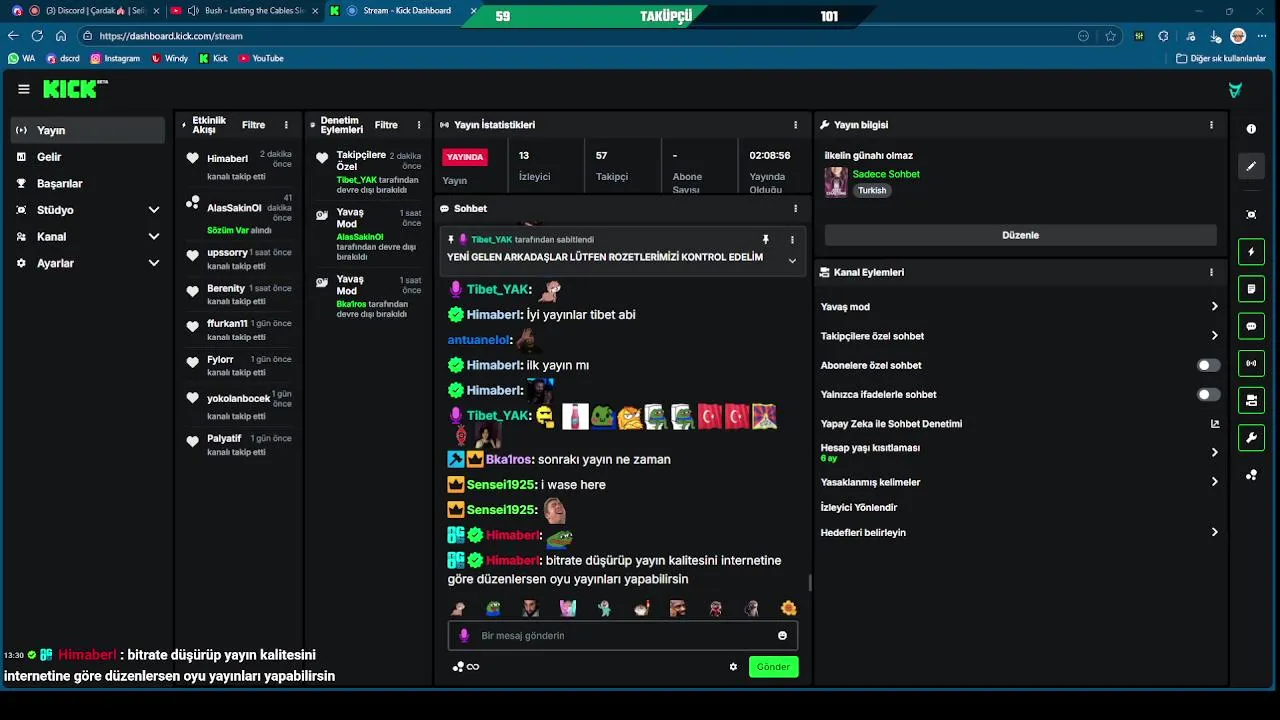Insert the sunflower quick emote above chat input
Image resolution: width=1280 pixels, height=720 pixels.
point(788,608)
